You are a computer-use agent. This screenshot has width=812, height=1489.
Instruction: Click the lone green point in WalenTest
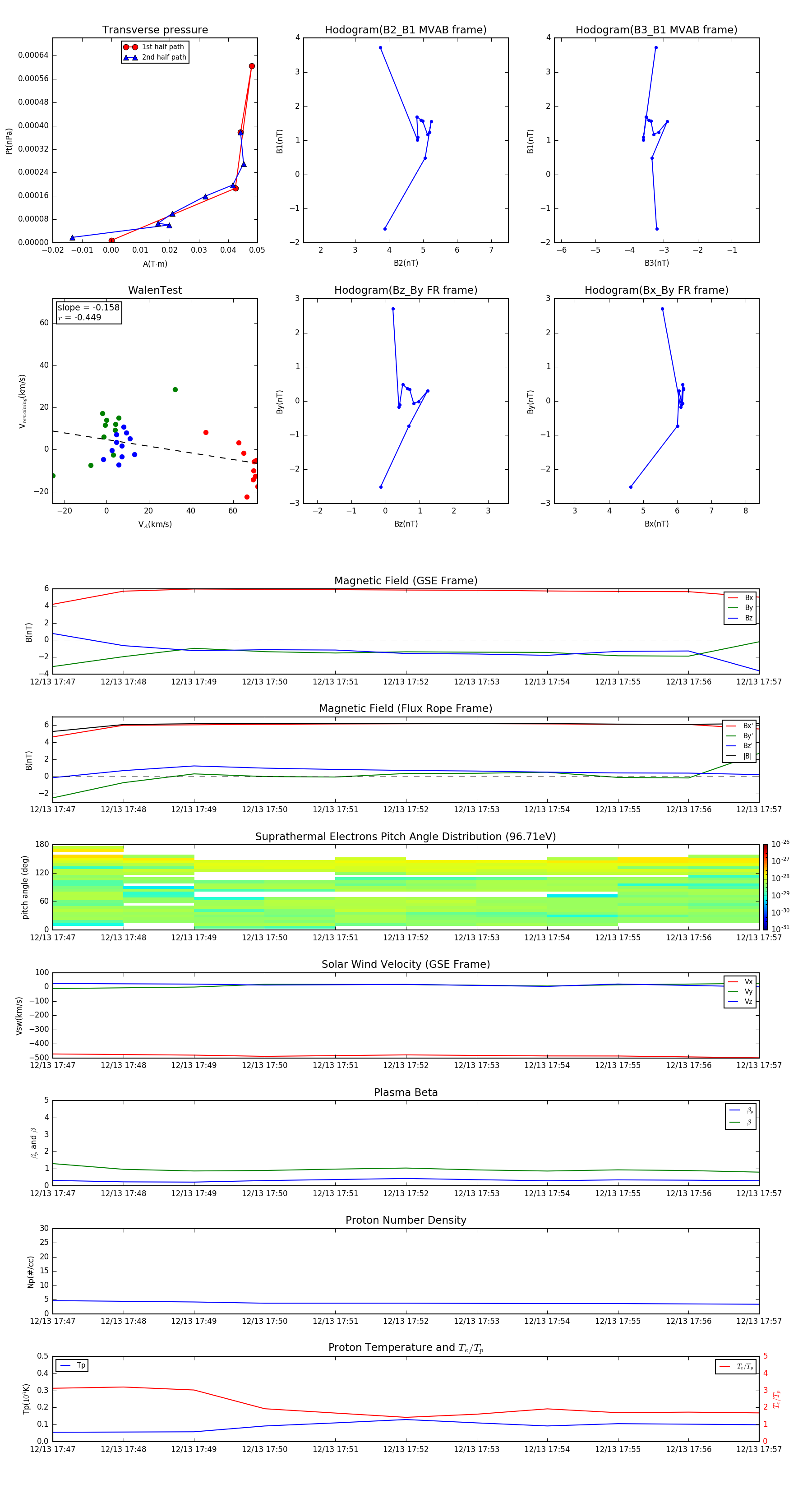(x=175, y=389)
